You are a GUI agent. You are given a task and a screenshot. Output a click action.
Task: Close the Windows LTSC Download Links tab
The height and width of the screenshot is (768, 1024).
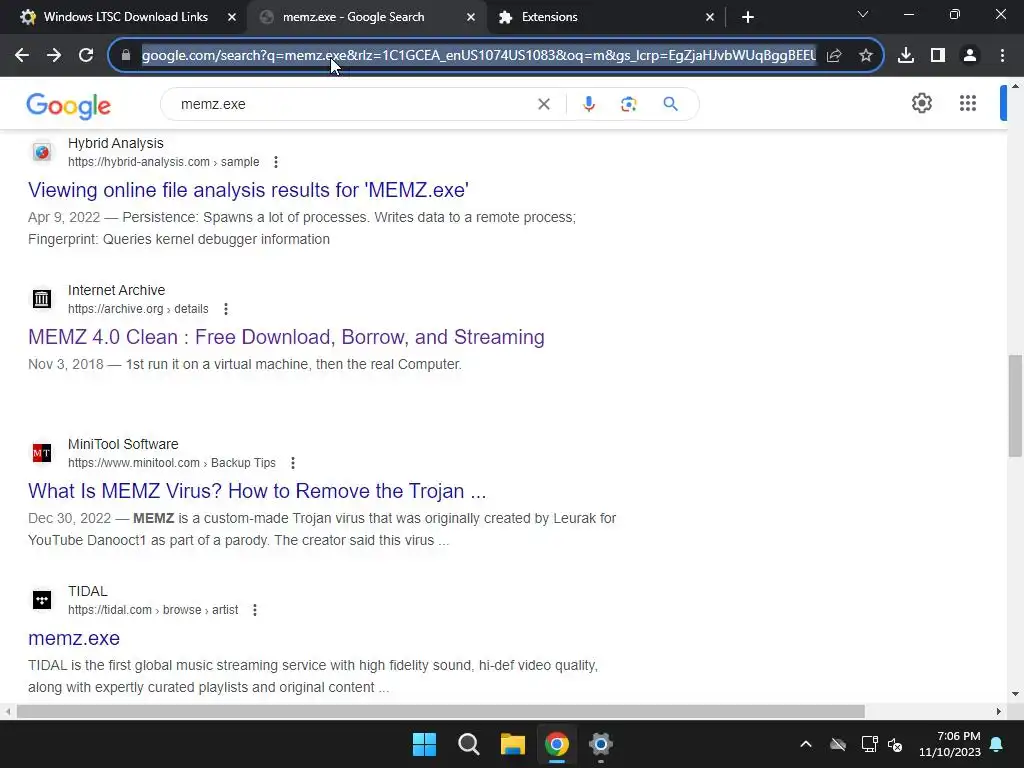pyautogui.click(x=232, y=18)
